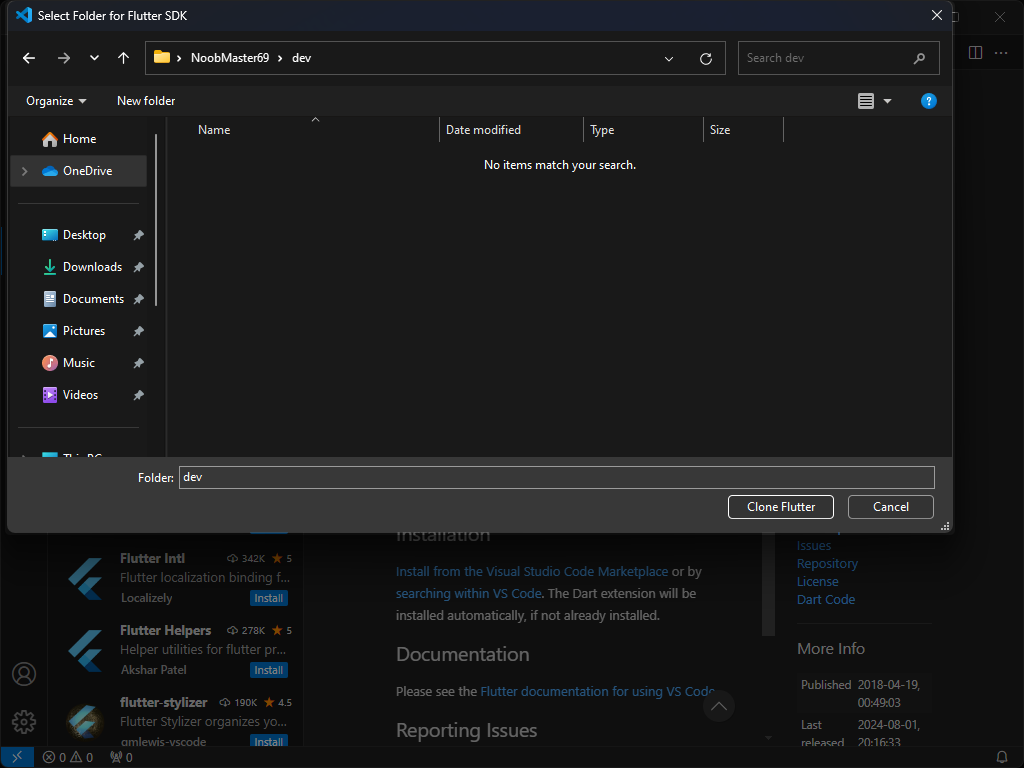
Task: Open the Dart Code link
Action: click(825, 600)
